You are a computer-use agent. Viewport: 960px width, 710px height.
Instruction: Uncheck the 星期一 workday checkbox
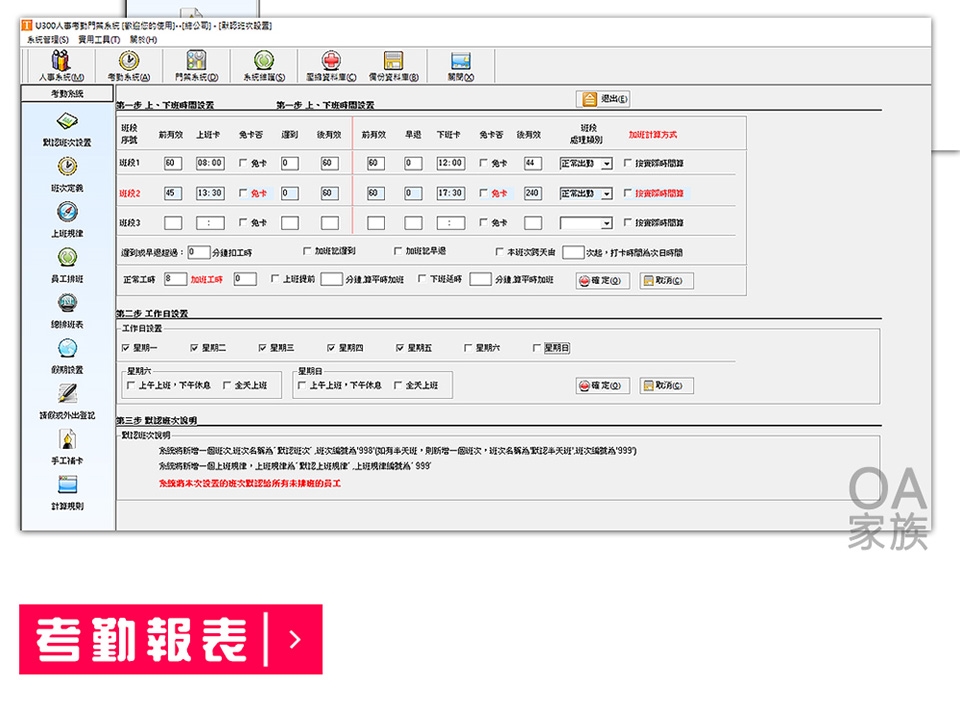coord(125,348)
